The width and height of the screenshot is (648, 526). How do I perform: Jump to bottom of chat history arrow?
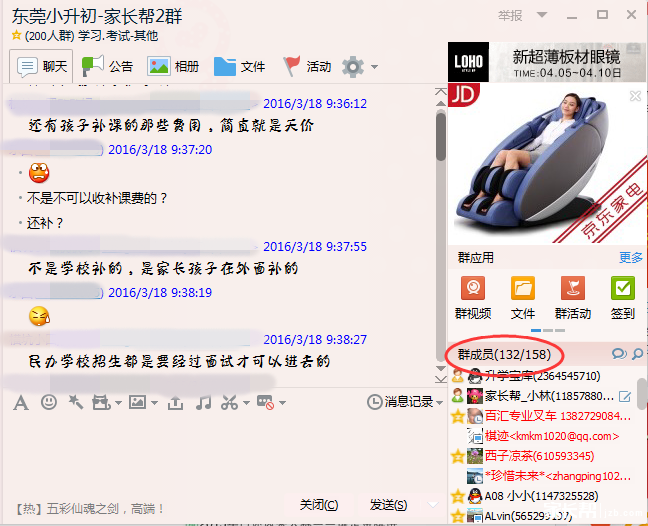(441, 379)
